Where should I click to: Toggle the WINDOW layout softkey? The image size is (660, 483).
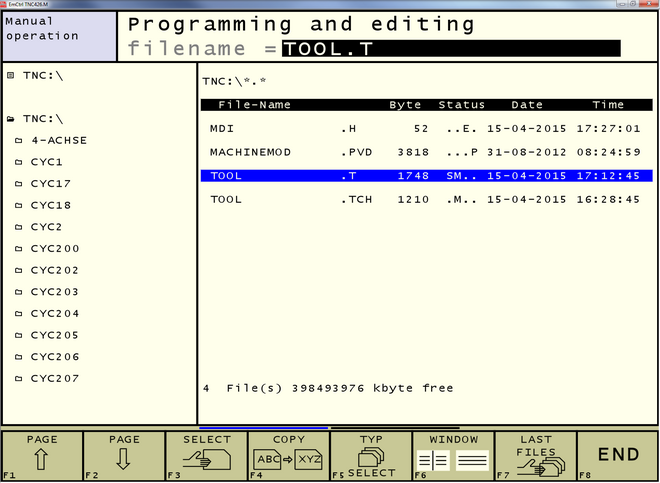pyautogui.click(x=453, y=455)
